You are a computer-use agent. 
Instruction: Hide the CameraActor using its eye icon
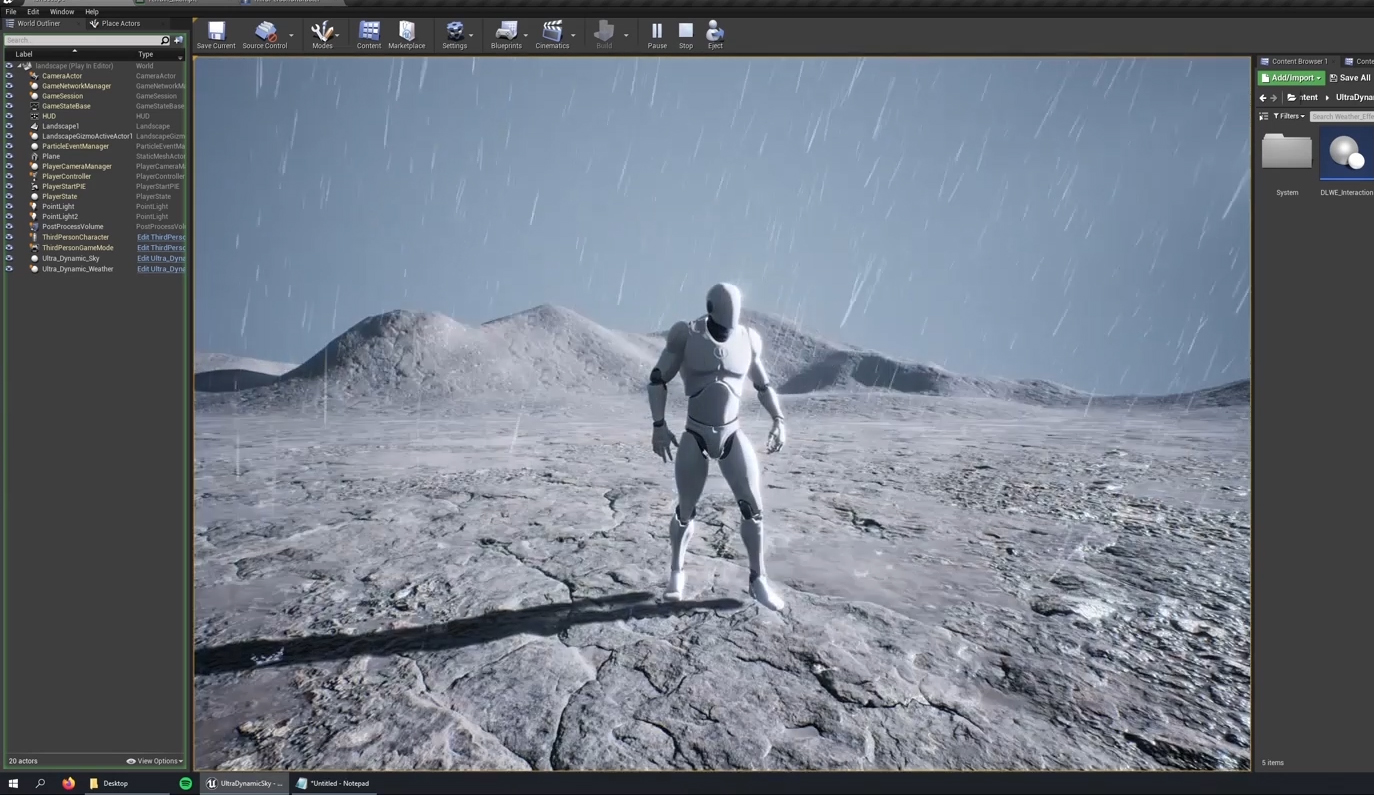(x=9, y=76)
